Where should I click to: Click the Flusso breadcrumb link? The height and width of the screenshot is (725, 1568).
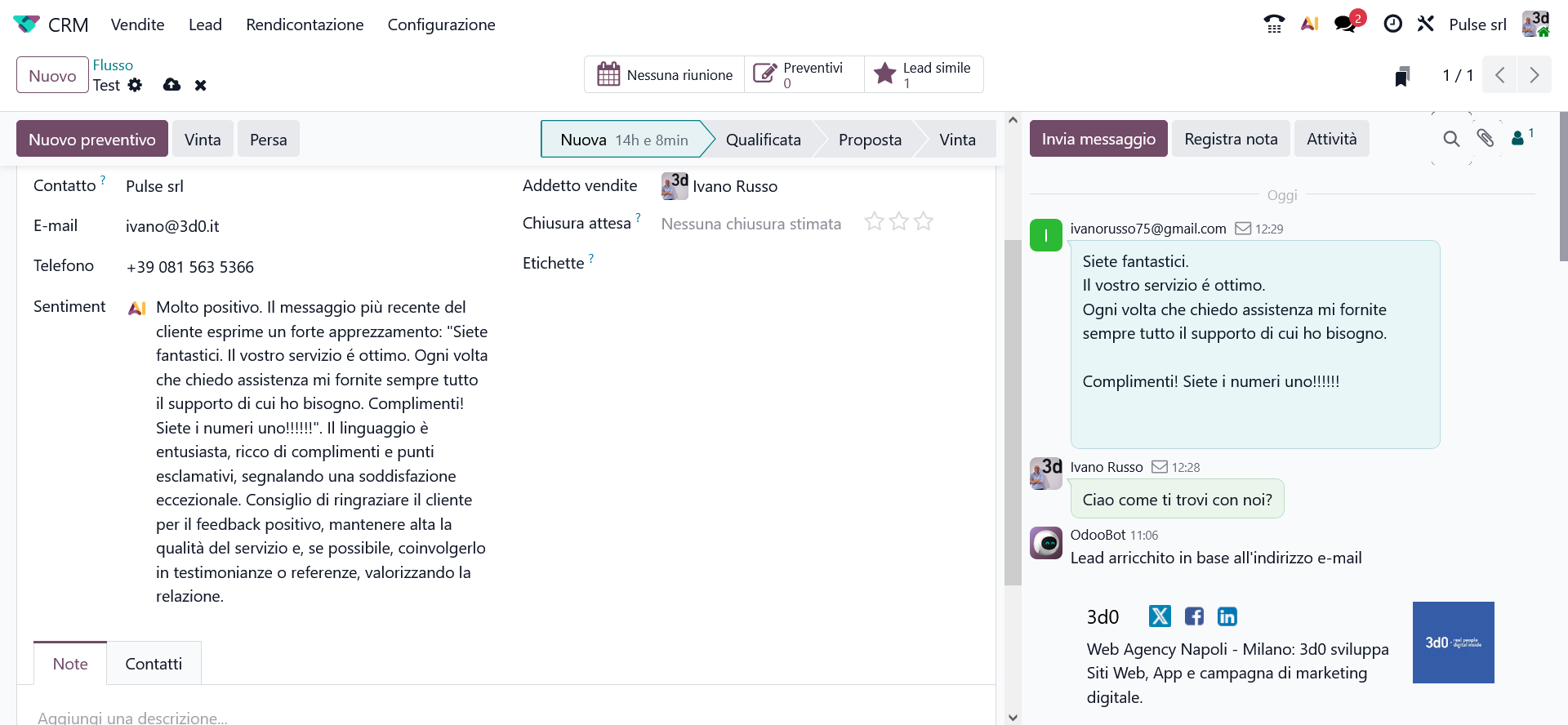click(x=113, y=65)
